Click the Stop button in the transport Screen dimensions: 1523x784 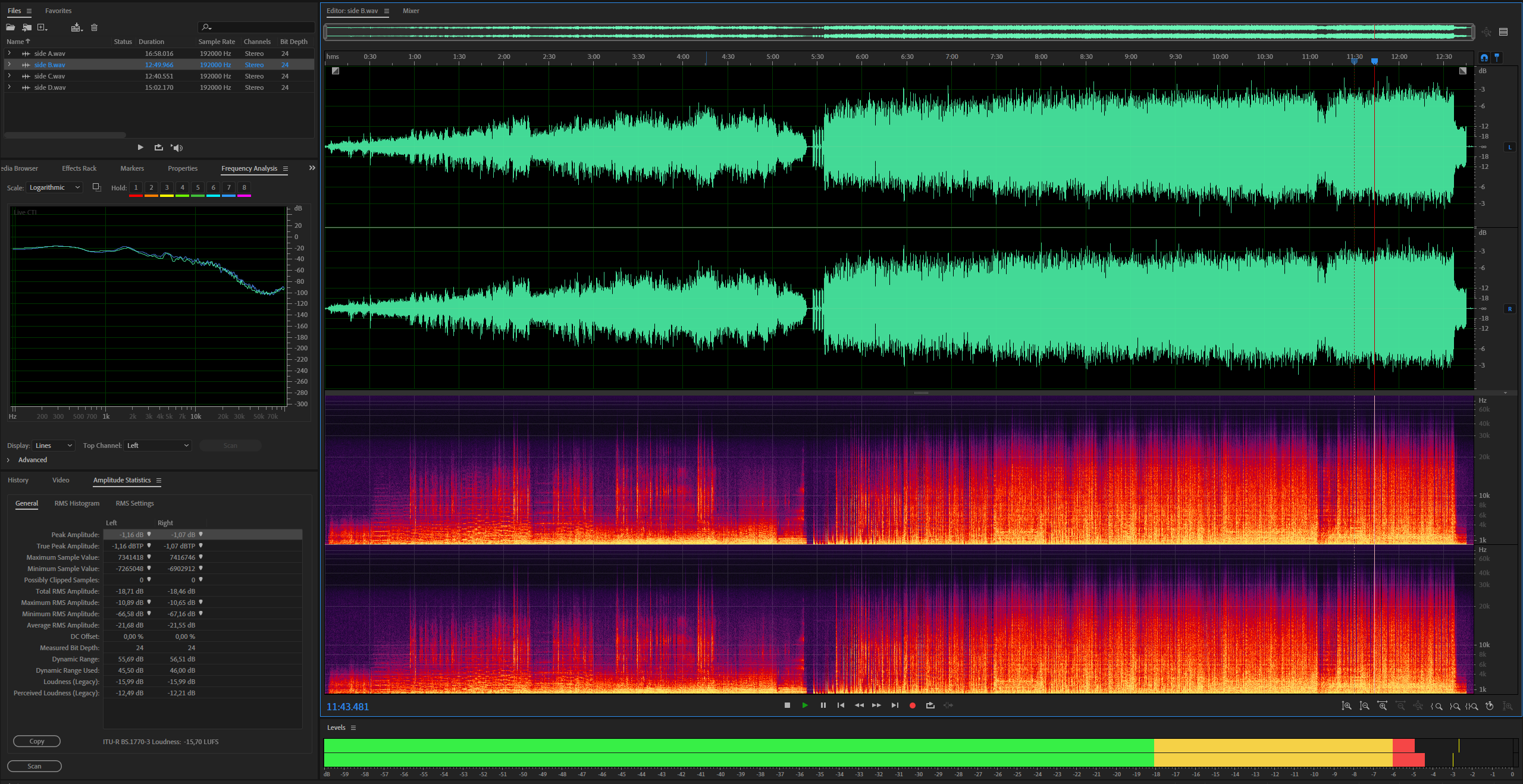(787, 705)
